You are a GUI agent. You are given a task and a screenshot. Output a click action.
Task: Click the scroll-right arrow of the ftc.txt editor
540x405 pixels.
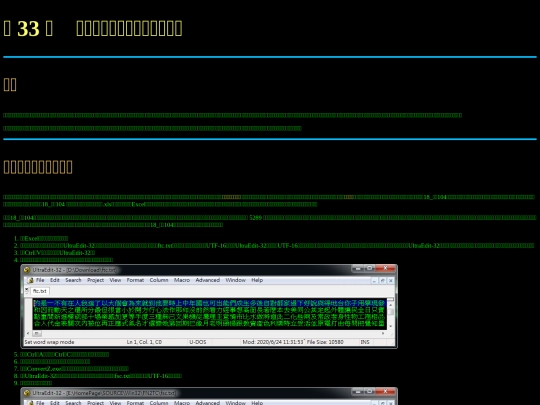pyautogui.click(x=383, y=333)
